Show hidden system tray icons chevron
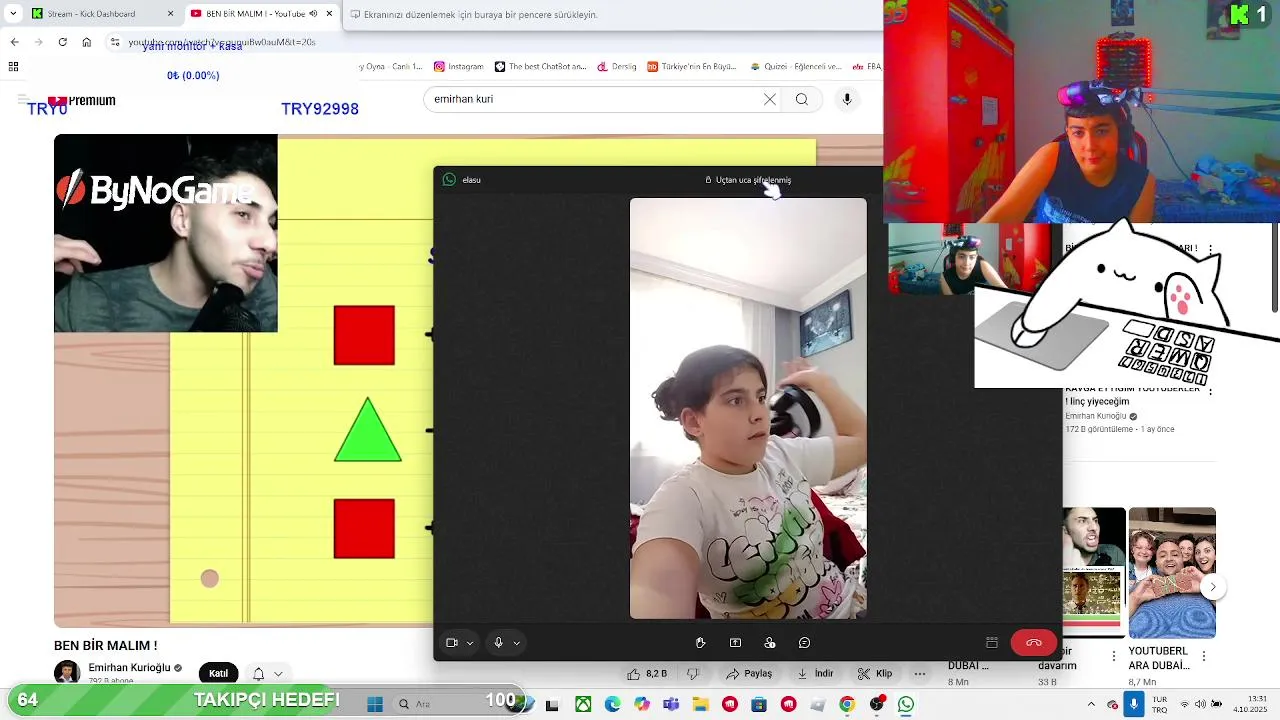The width and height of the screenshot is (1280, 720). 1091,704
